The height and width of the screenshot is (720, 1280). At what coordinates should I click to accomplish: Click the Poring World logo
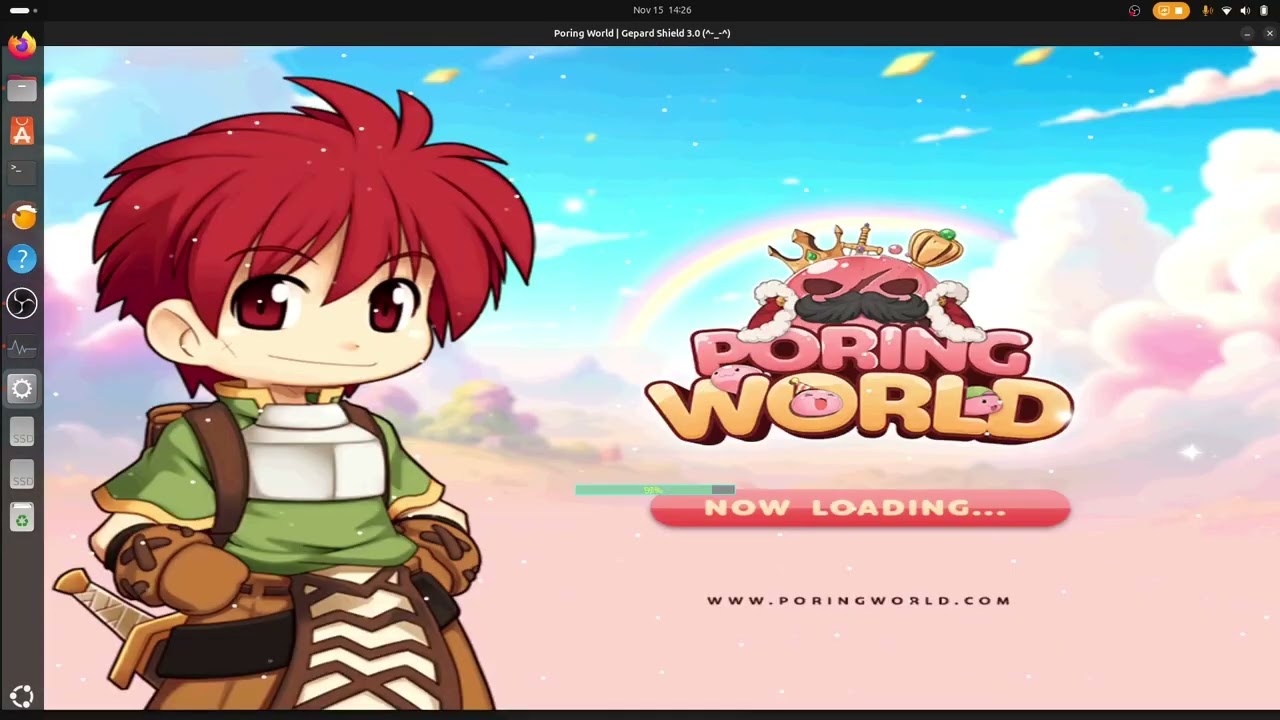tap(859, 335)
